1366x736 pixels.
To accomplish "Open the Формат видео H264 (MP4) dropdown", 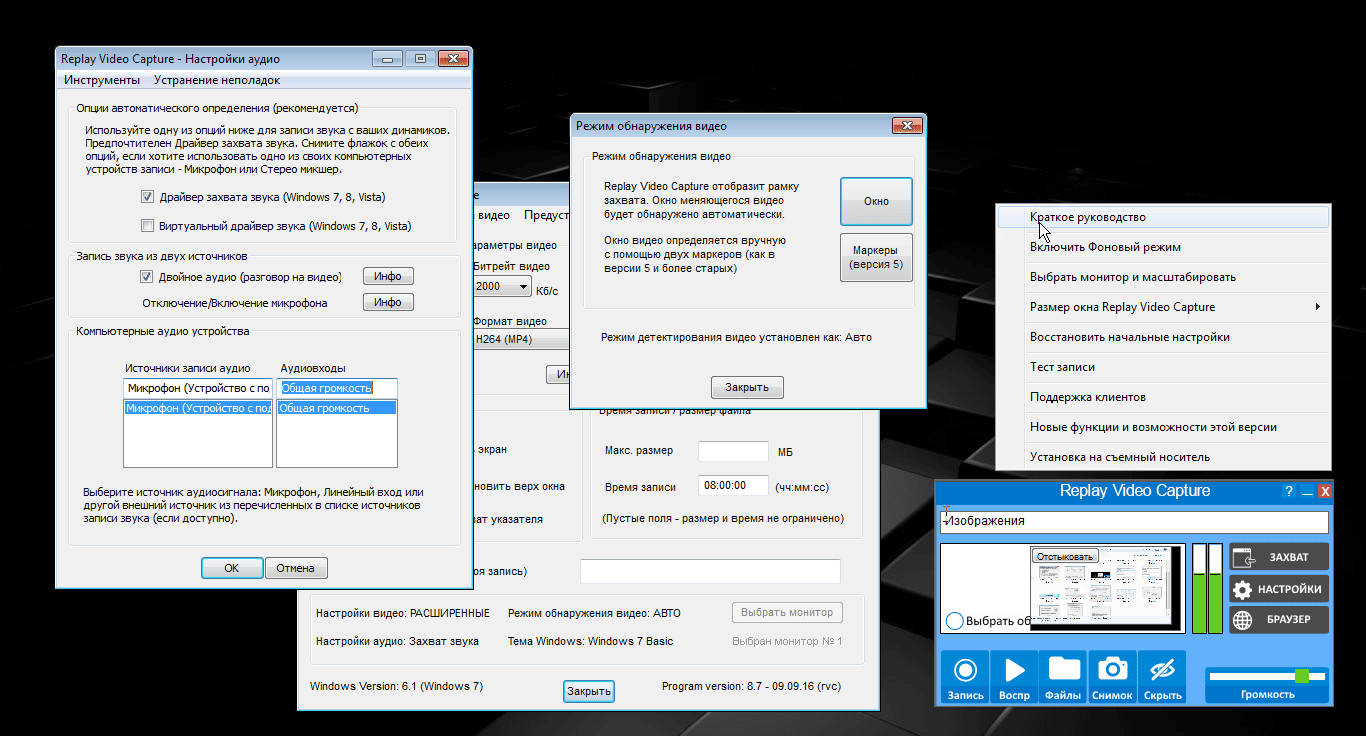I will point(520,340).
